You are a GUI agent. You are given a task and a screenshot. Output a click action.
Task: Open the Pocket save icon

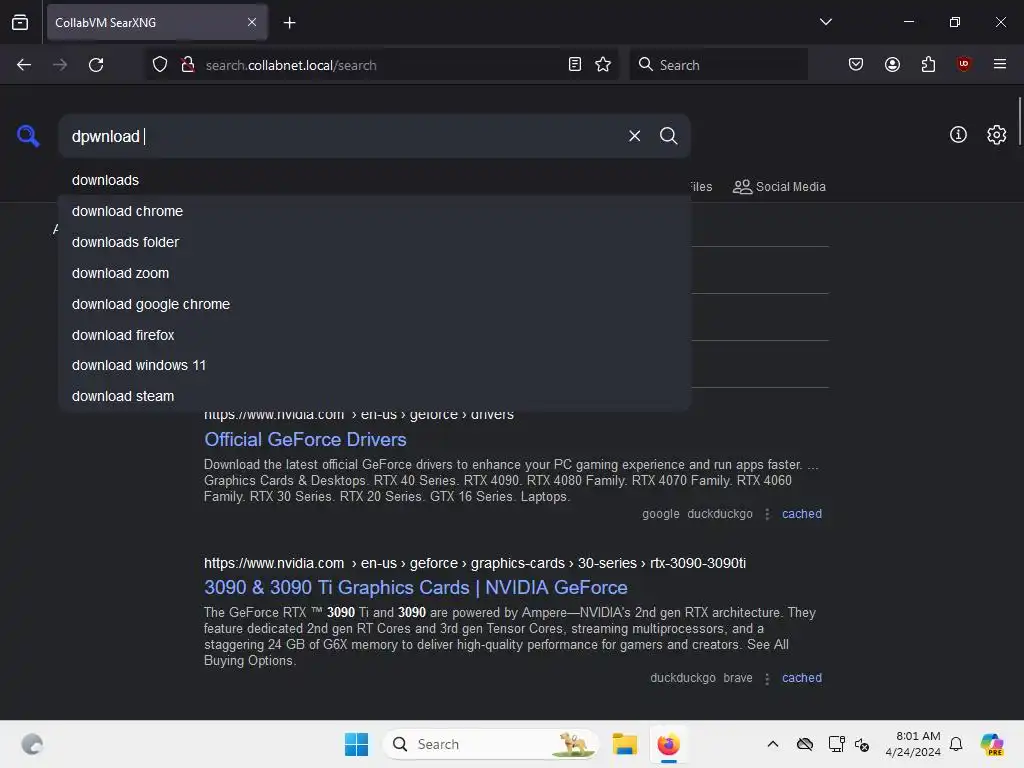pyautogui.click(x=856, y=65)
